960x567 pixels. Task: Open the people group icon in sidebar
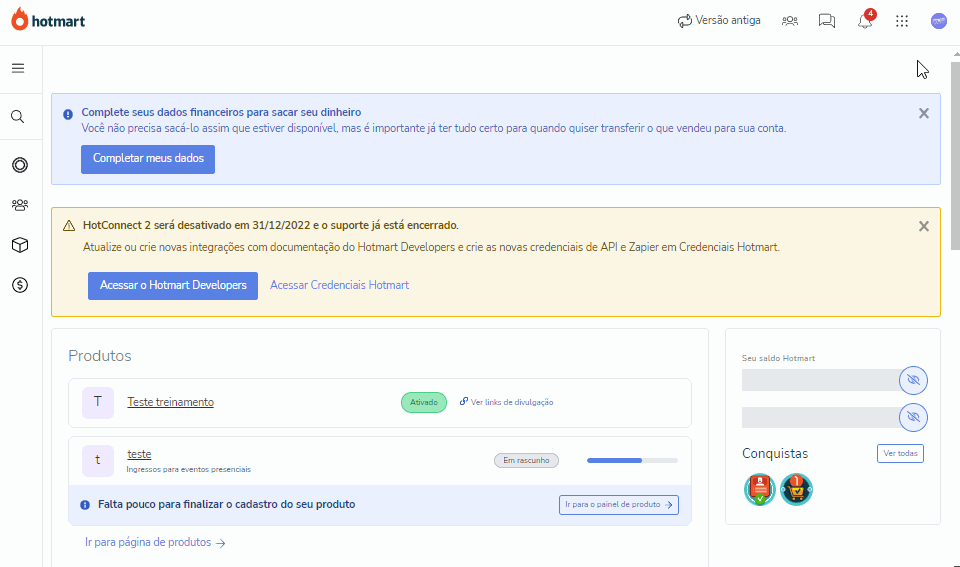(x=20, y=205)
